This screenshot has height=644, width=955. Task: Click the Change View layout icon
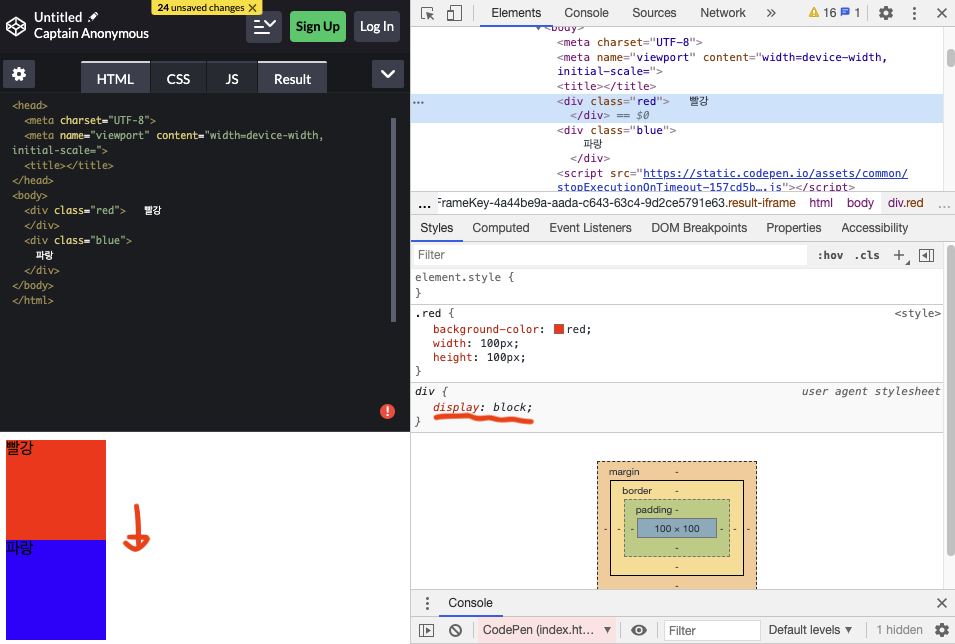click(264, 26)
